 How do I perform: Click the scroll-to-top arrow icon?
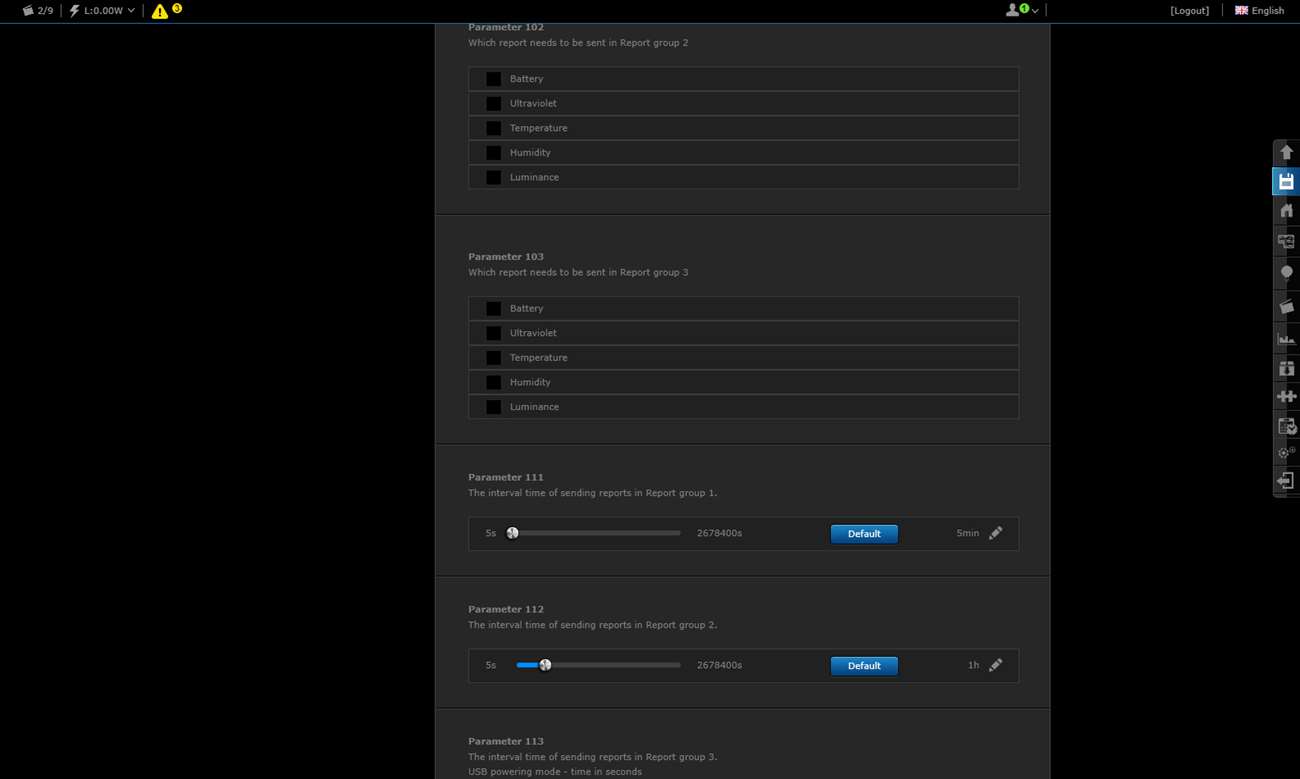tap(1286, 152)
